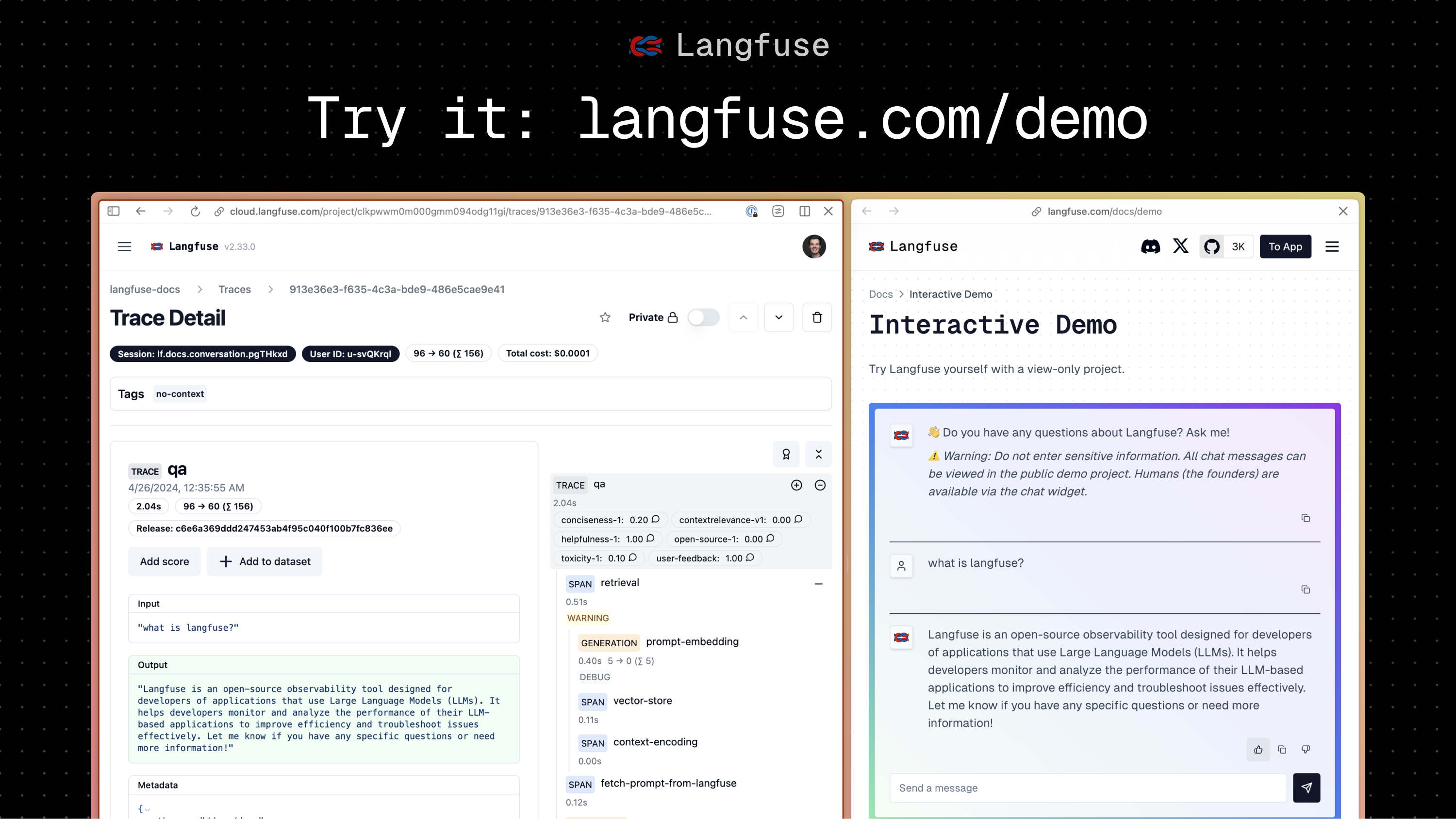The width and height of the screenshot is (1456, 819).
Task: Open the X (Twitter) link icon
Action: click(x=1180, y=246)
